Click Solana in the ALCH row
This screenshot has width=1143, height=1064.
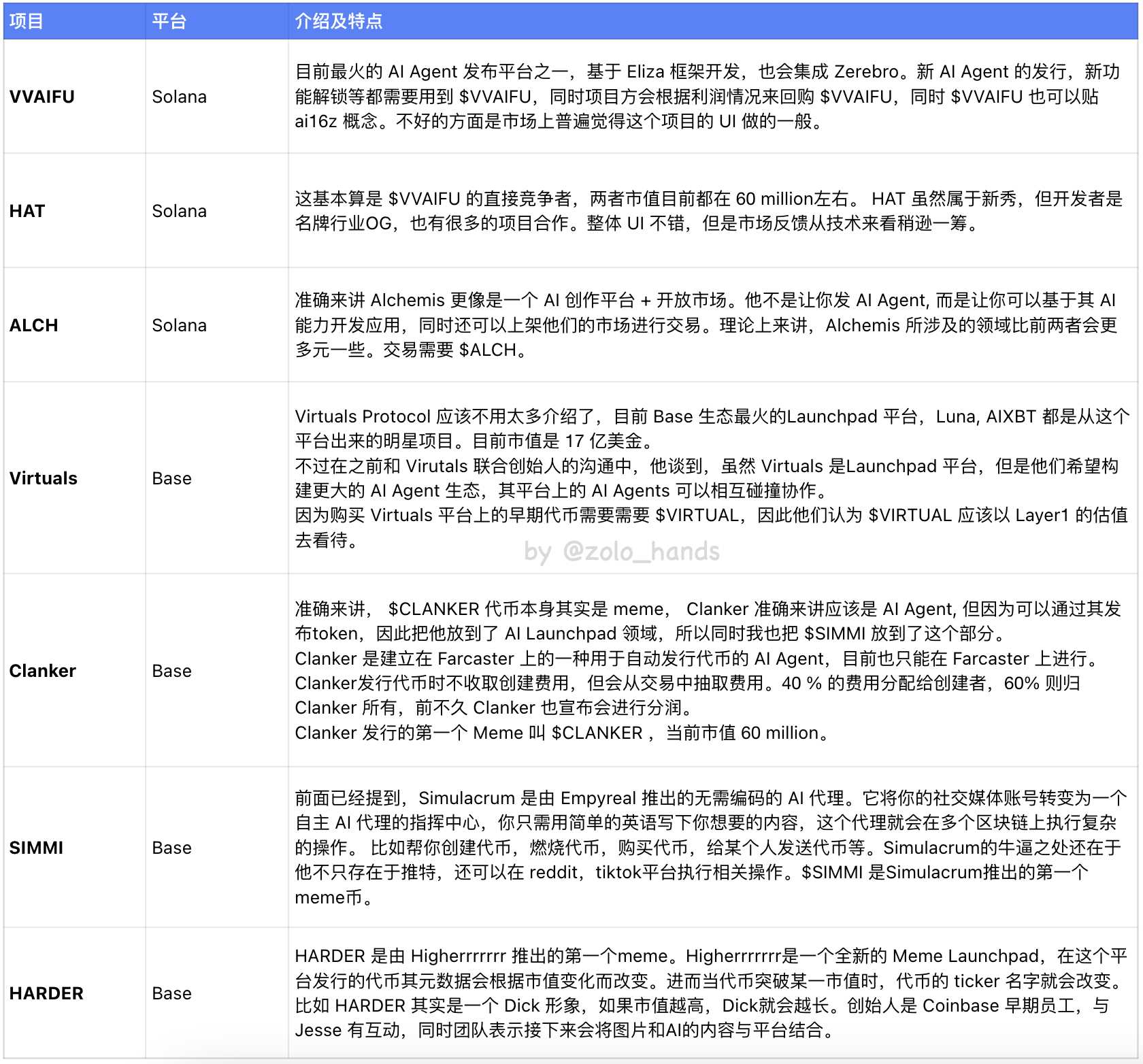point(179,325)
